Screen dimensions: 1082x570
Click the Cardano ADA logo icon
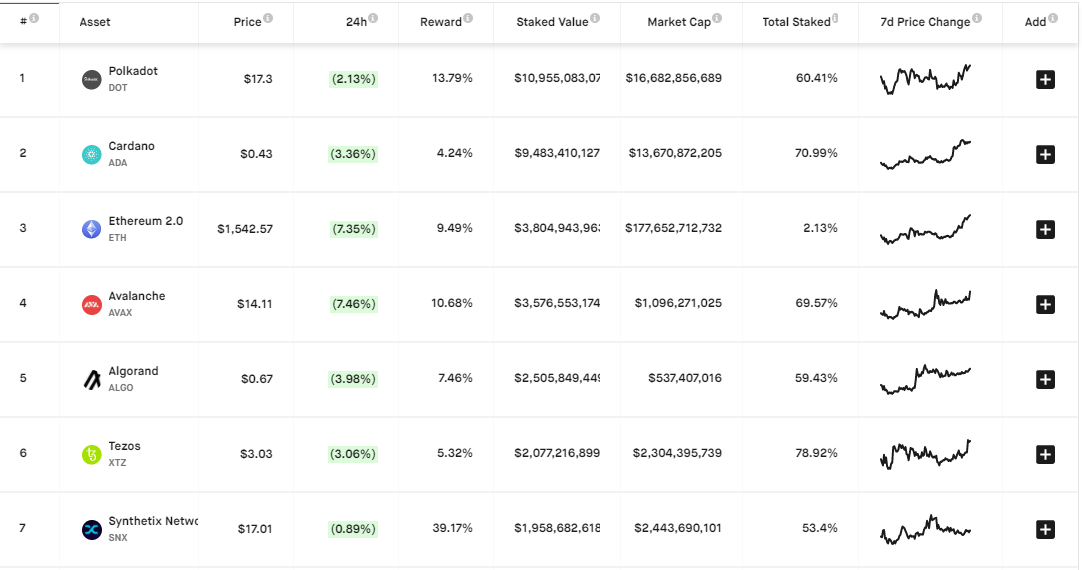click(x=92, y=155)
